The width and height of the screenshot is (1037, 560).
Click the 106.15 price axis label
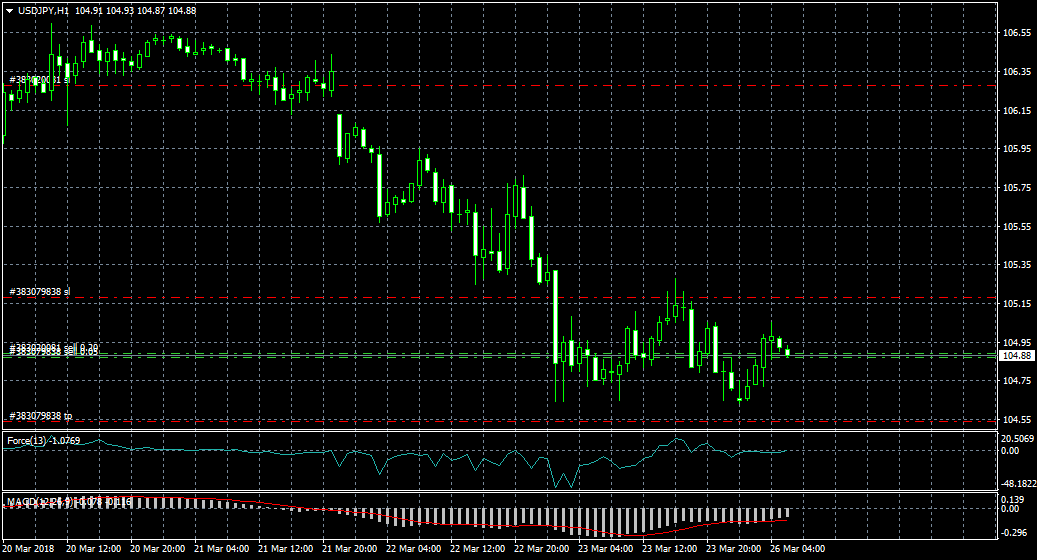pyautogui.click(x=1016, y=110)
